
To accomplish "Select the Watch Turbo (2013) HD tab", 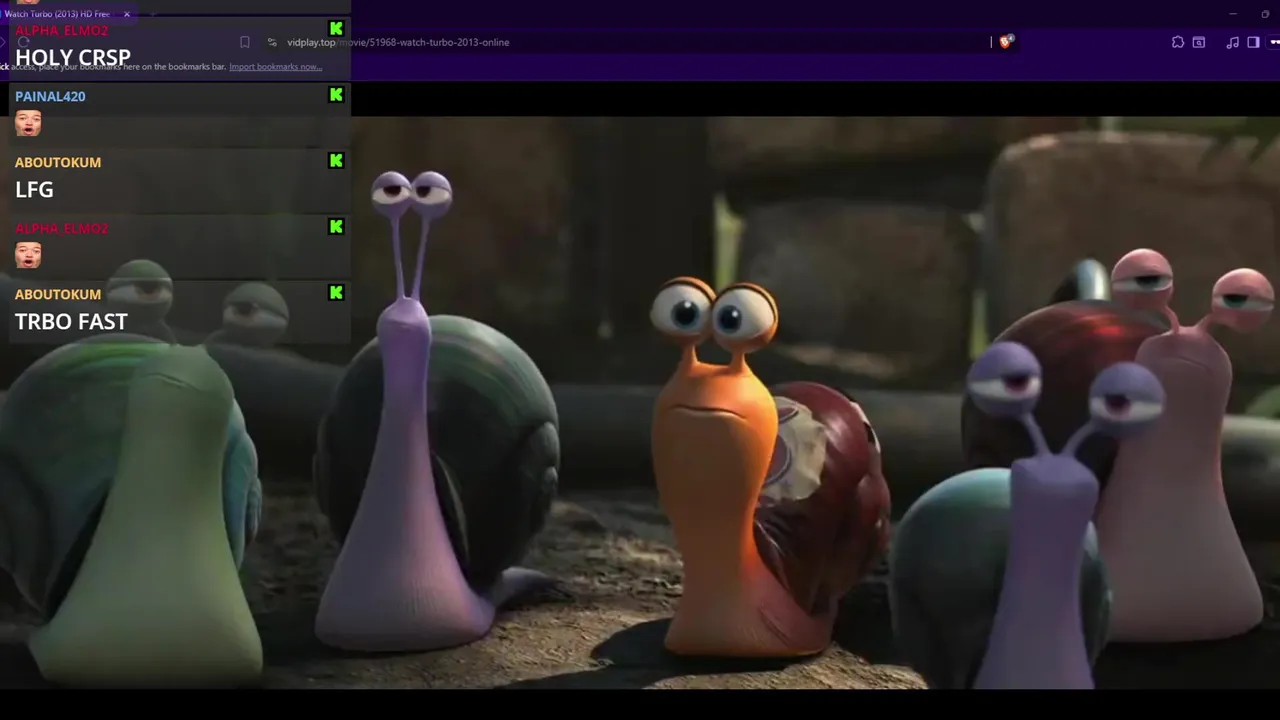I will pos(60,14).
